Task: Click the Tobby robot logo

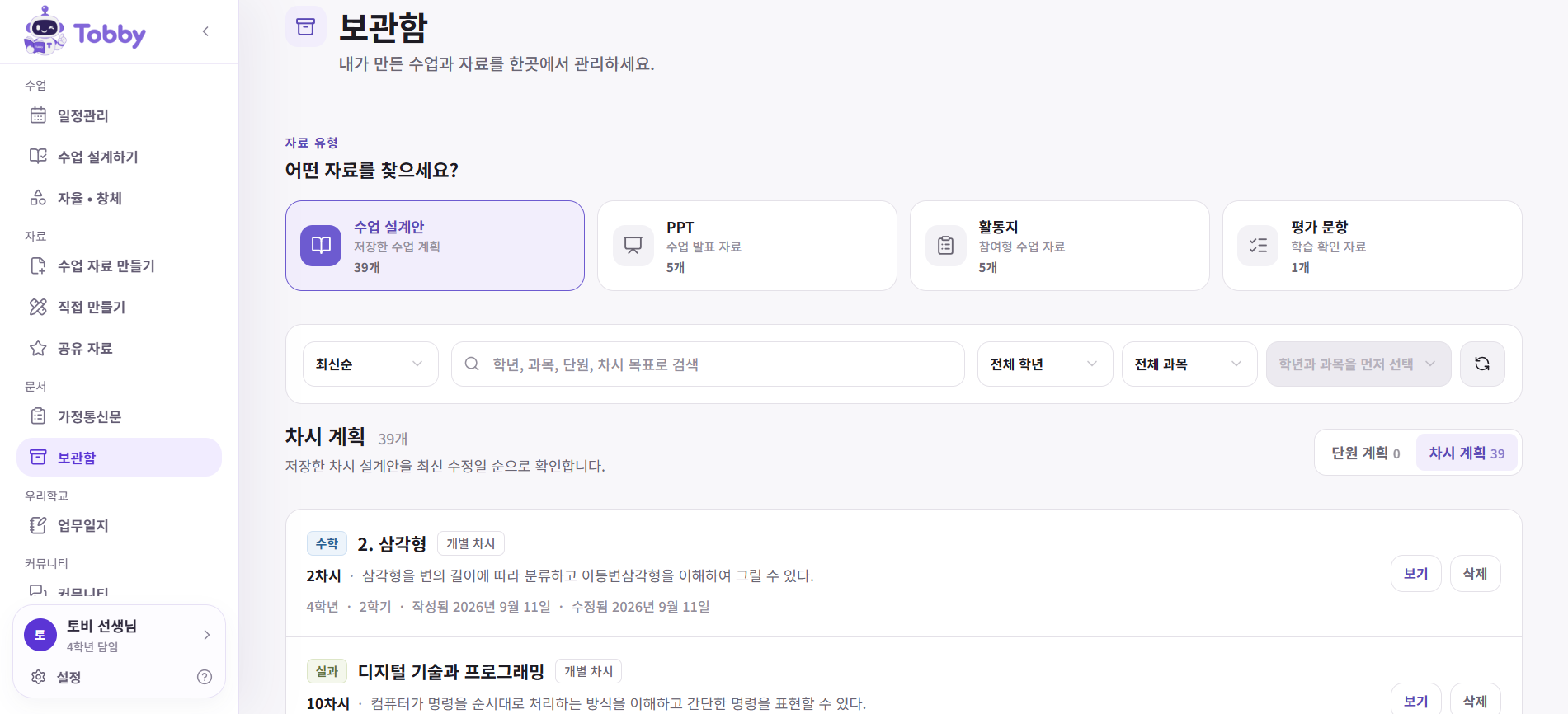Action: (x=45, y=31)
